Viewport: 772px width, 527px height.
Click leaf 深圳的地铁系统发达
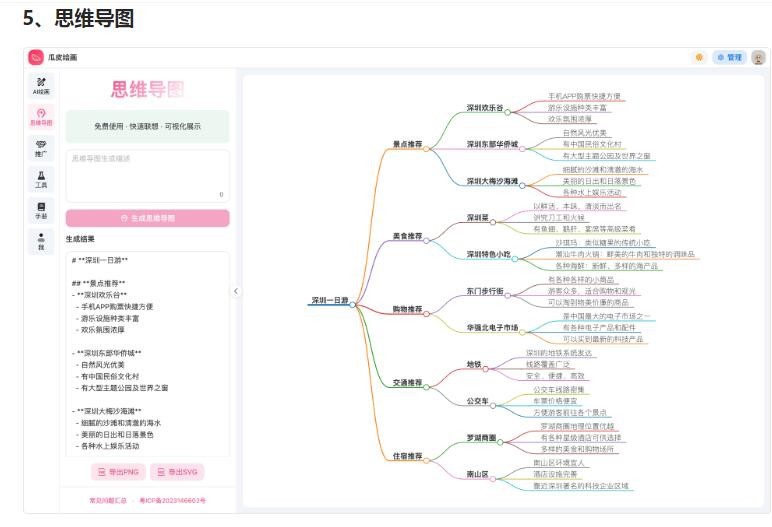point(559,353)
